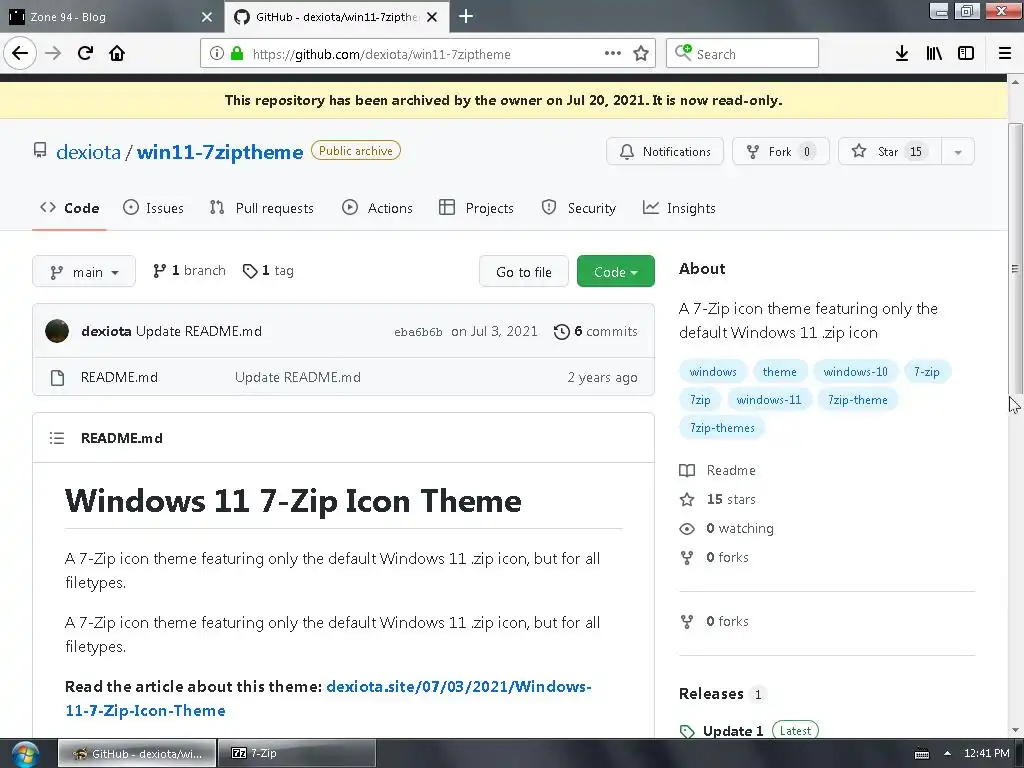The height and width of the screenshot is (768, 1024).
Task: Open the README table of contents icon
Action: pyautogui.click(x=57, y=438)
